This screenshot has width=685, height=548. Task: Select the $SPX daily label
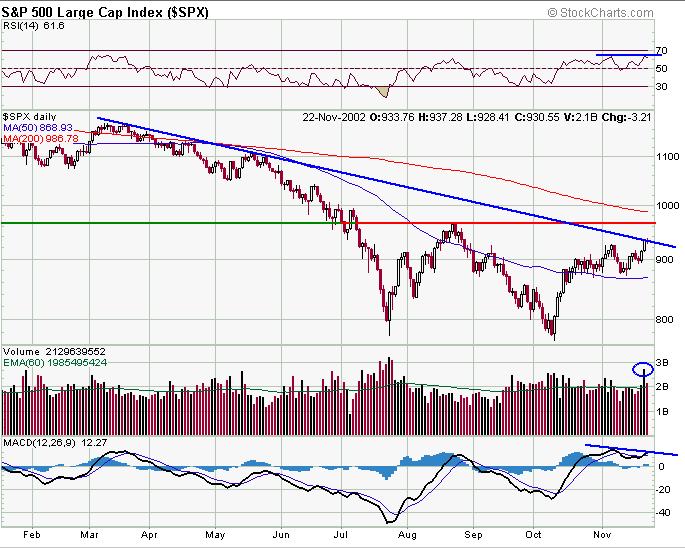tap(29, 117)
